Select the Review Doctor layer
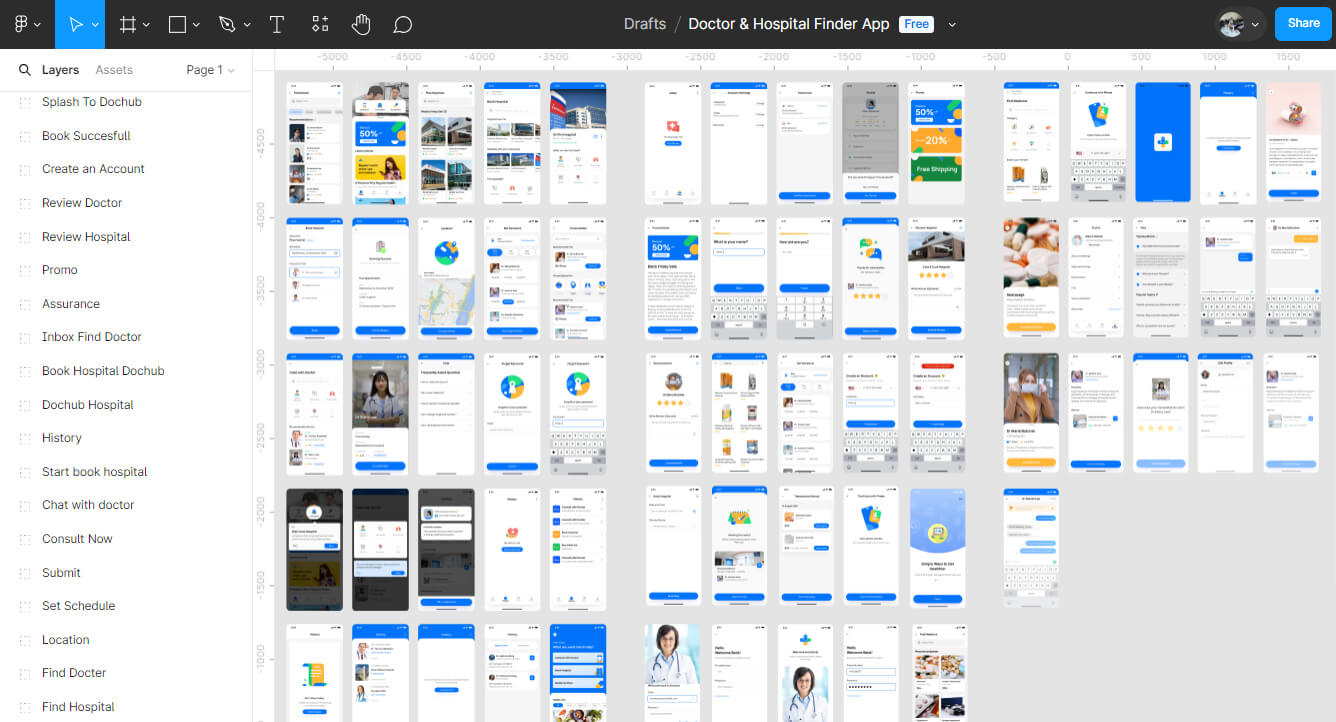This screenshot has height=722, width=1336. tap(82, 203)
